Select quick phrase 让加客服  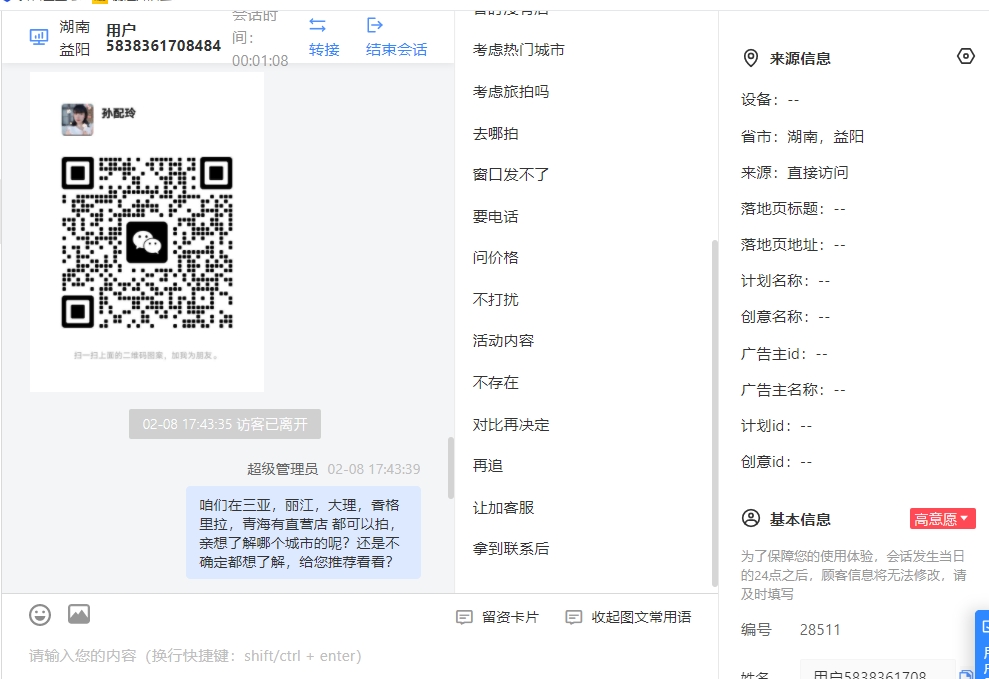click(503, 508)
